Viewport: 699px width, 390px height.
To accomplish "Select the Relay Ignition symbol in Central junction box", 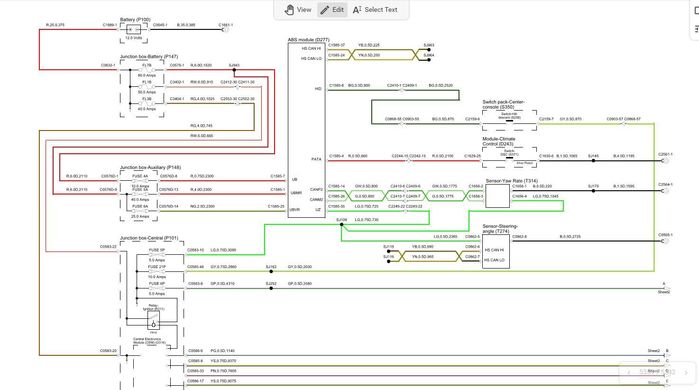I will tap(153, 320).
